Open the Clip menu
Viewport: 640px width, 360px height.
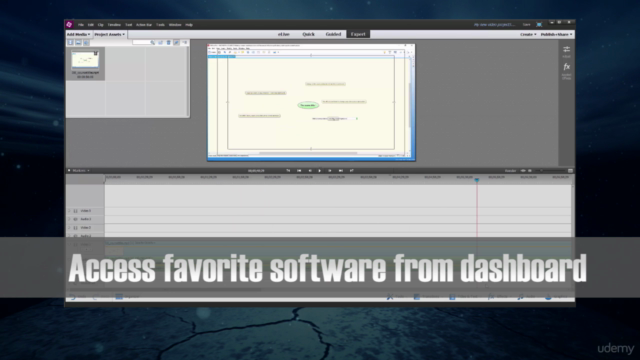pyautogui.click(x=100, y=25)
